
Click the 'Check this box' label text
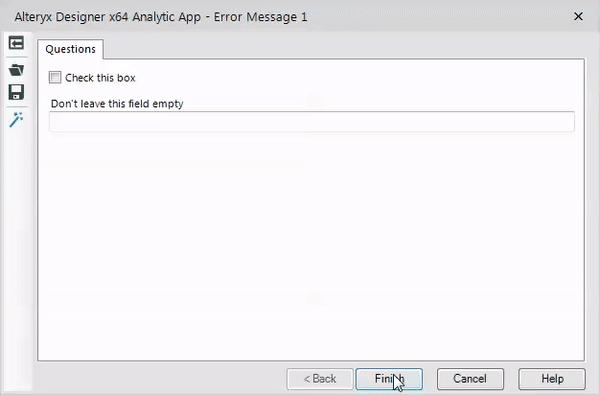[x=100, y=78]
